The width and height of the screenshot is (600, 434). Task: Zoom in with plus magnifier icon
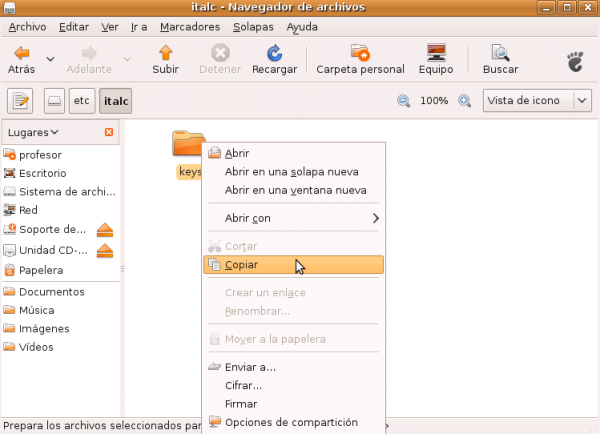point(464,101)
